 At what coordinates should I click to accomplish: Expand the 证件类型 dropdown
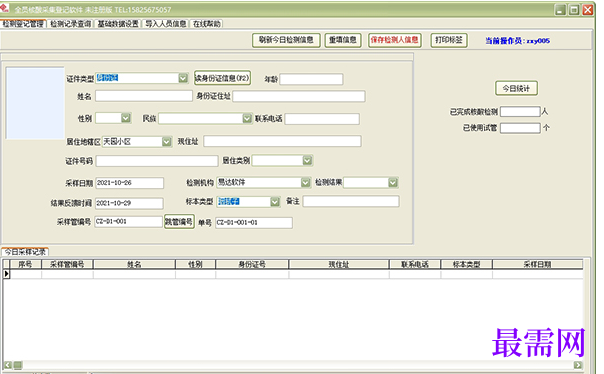[183, 78]
